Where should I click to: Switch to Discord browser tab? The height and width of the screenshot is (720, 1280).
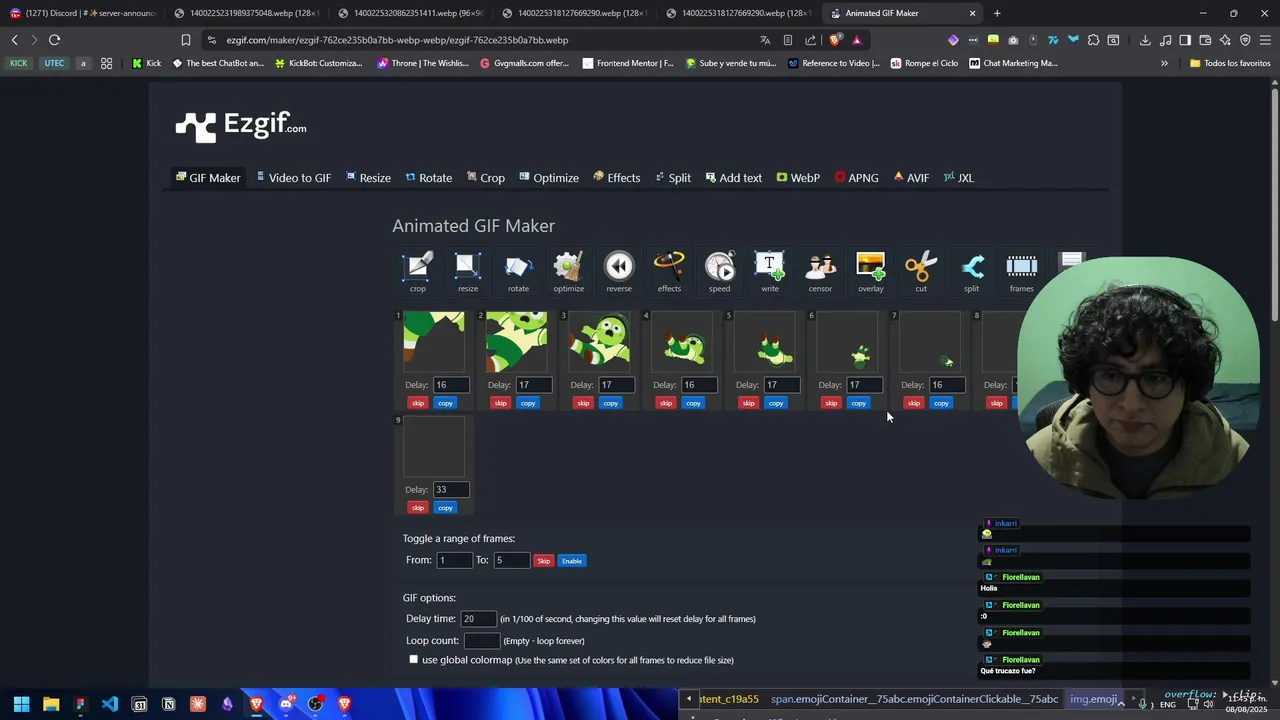82,13
